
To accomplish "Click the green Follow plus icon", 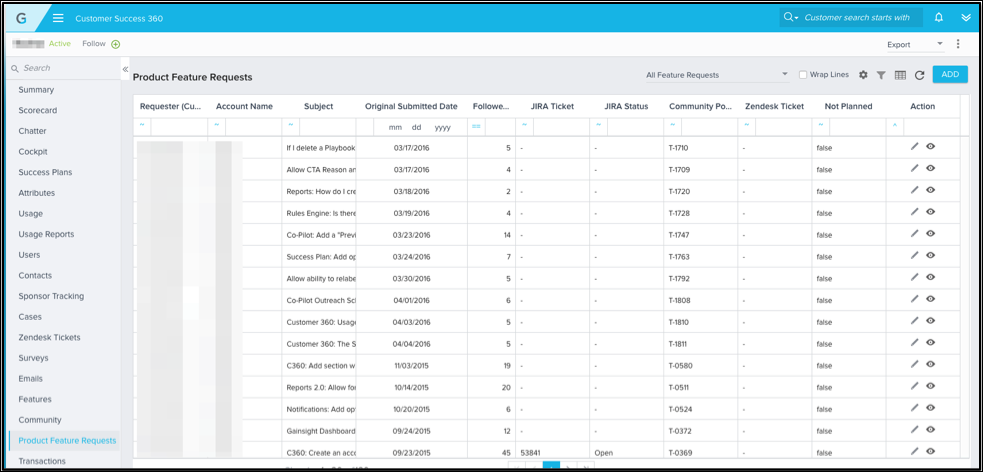I will (x=115, y=44).
